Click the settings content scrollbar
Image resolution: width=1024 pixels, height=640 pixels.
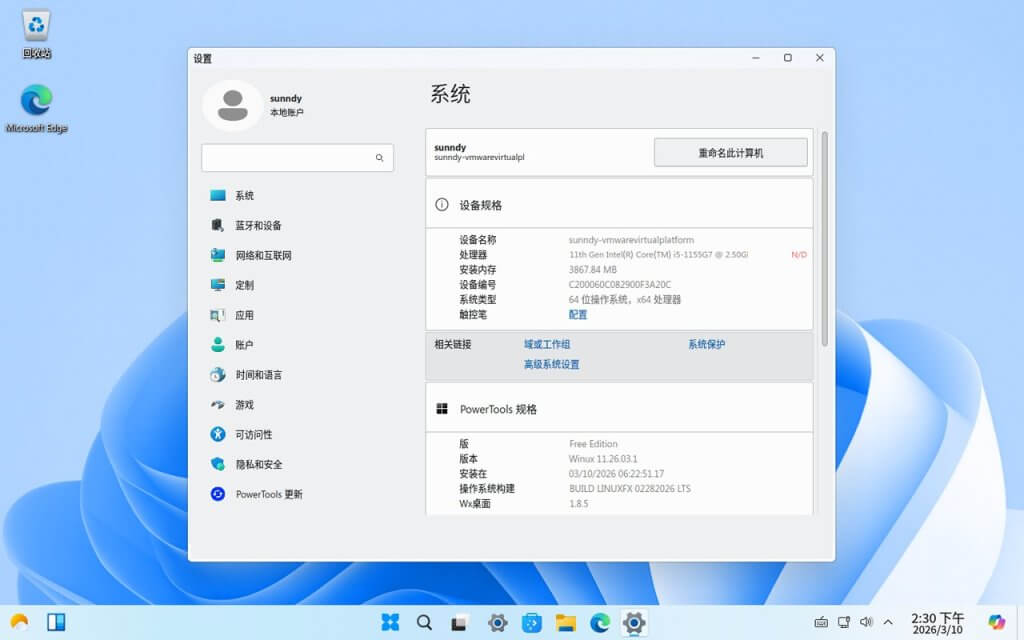pos(825,238)
